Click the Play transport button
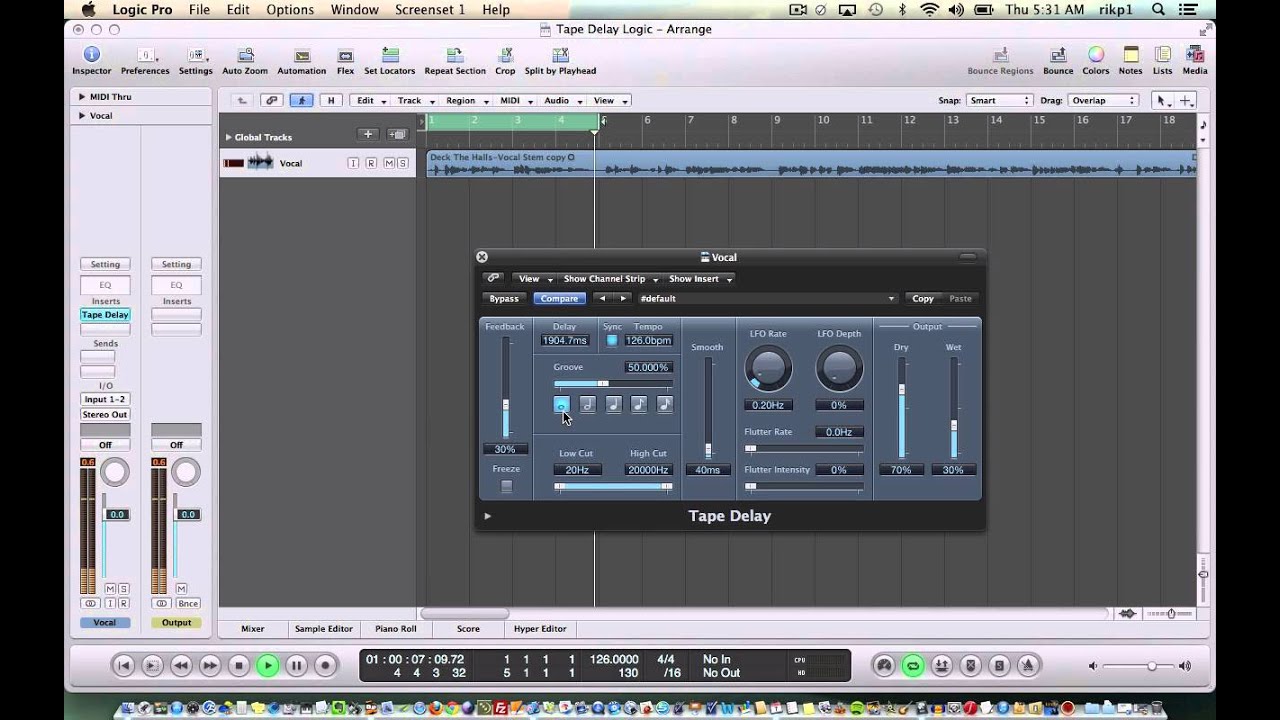The height and width of the screenshot is (720, 1280). tap(267, 665)
